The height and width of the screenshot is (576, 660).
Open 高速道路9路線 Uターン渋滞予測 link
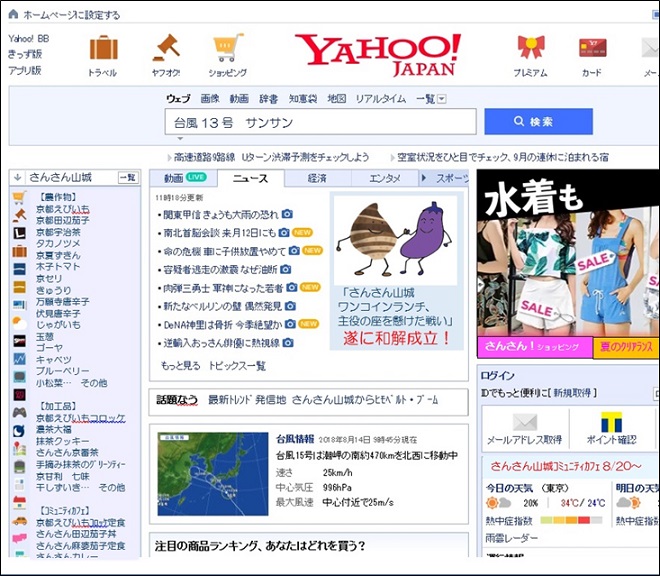[x=271, y=157]
